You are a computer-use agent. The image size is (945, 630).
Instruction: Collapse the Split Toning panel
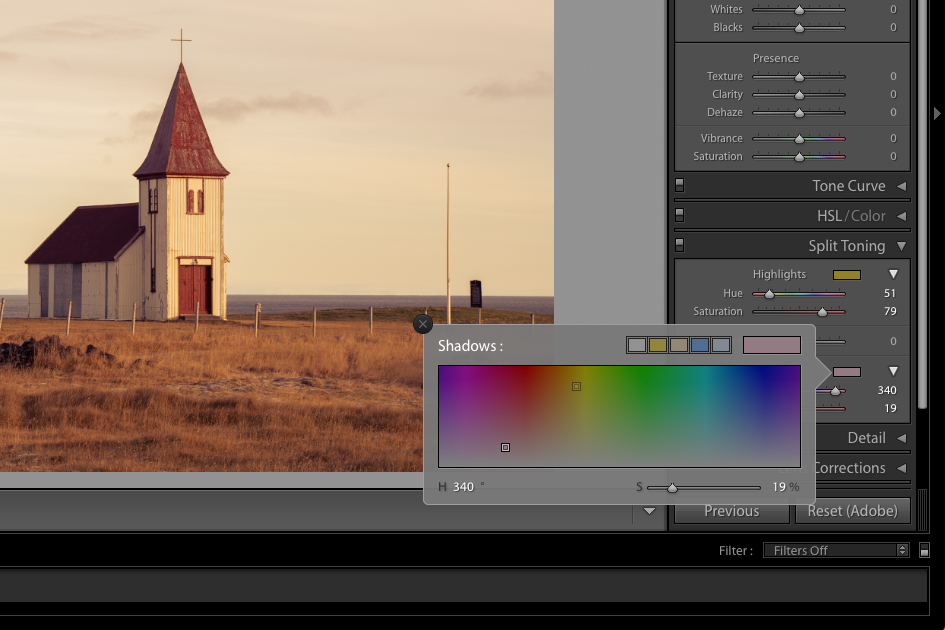point(903,245)
